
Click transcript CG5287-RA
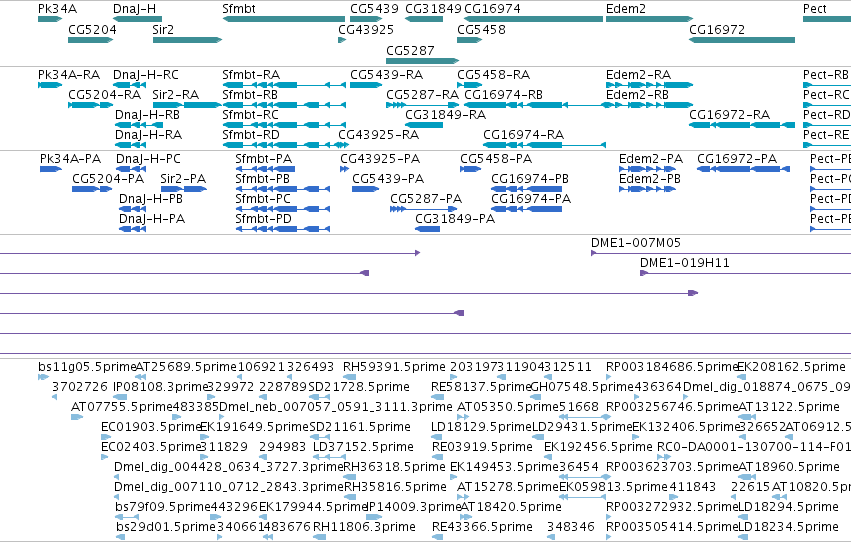click(422, 105)
